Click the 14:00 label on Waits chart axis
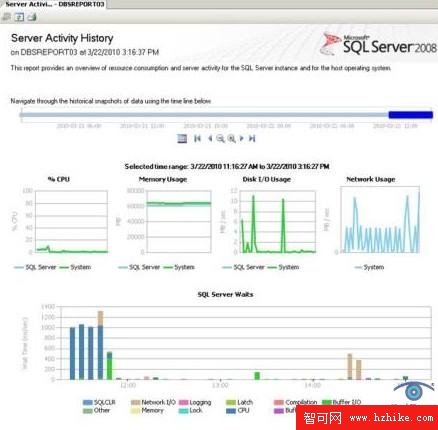 [313, 385]
